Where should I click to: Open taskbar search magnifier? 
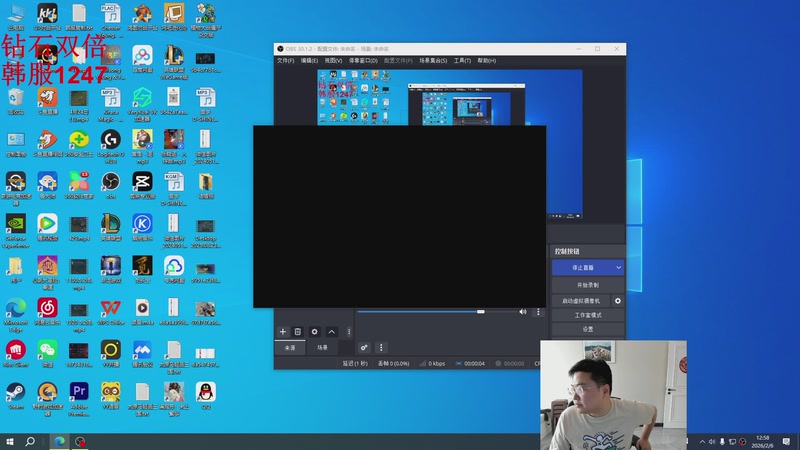[x=30, y=441]
